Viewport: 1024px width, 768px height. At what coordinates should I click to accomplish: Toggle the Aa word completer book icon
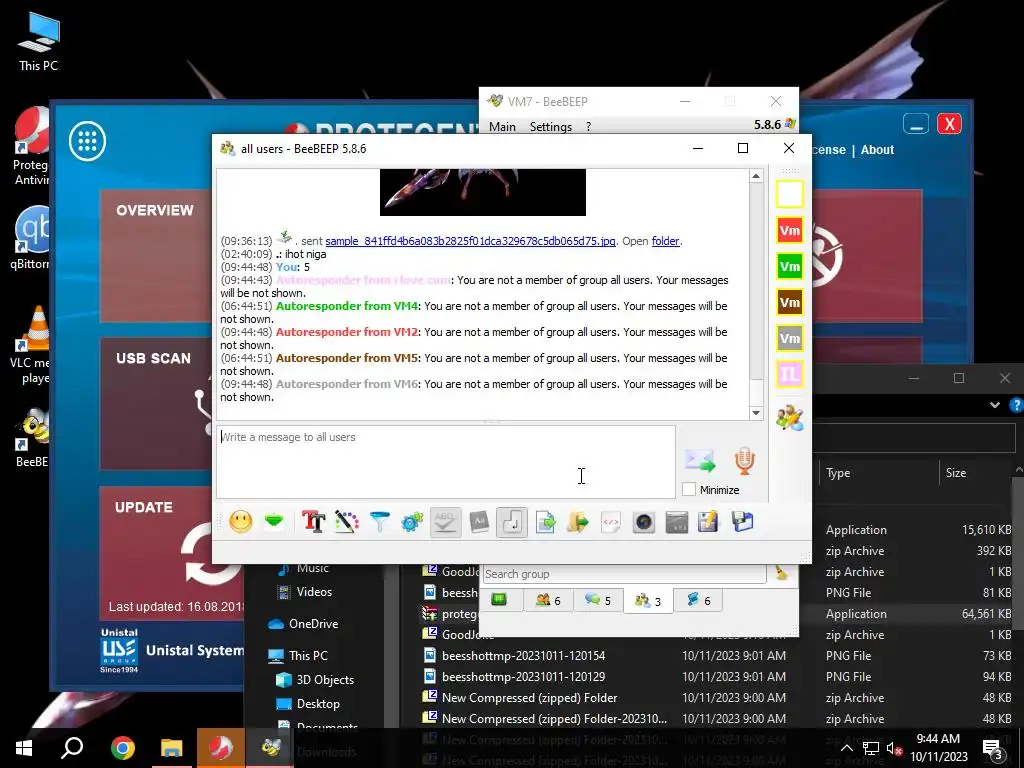tap(479, 522)
